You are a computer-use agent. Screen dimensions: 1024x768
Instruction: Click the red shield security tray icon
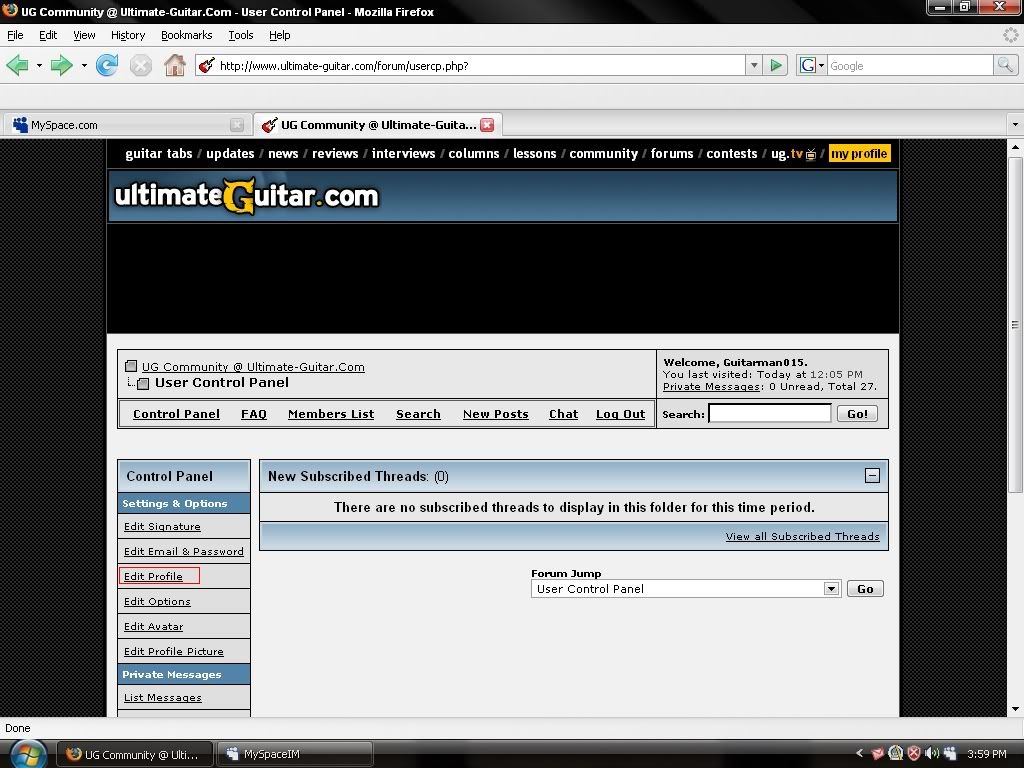[x=914, y=754]
